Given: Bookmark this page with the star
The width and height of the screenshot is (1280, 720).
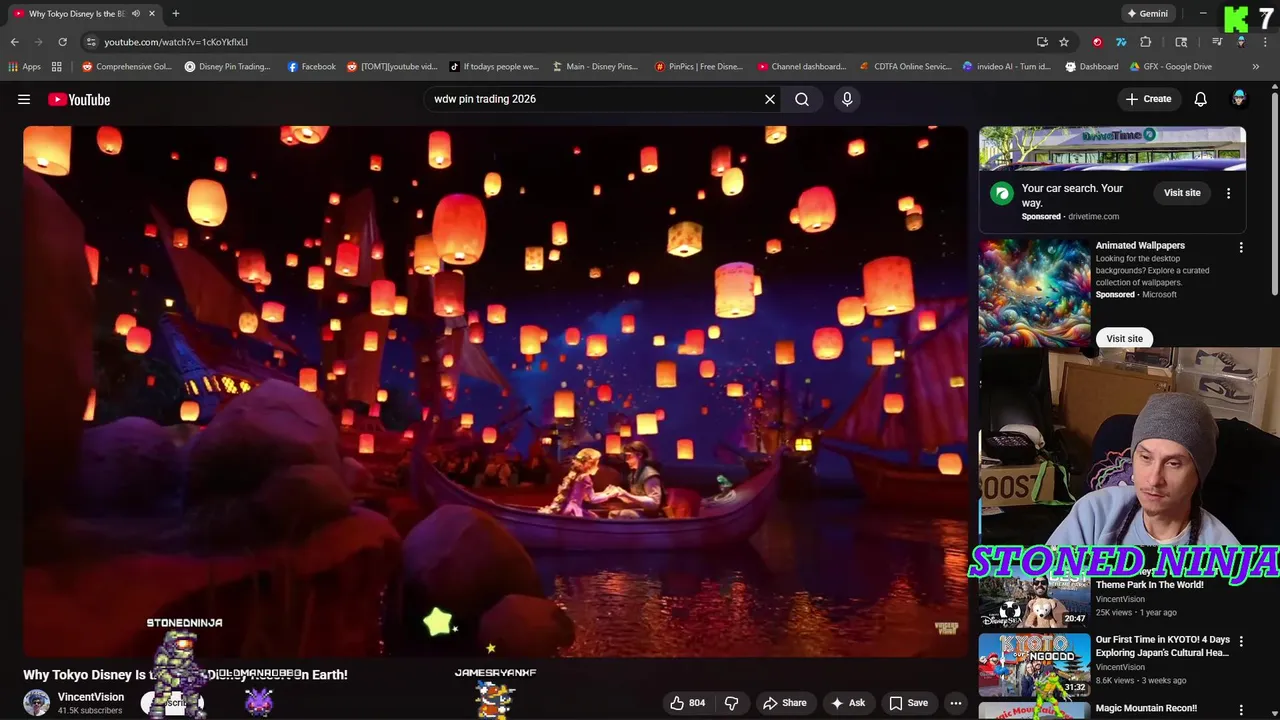Looking at the screenshot, I should coord(1064,42).
